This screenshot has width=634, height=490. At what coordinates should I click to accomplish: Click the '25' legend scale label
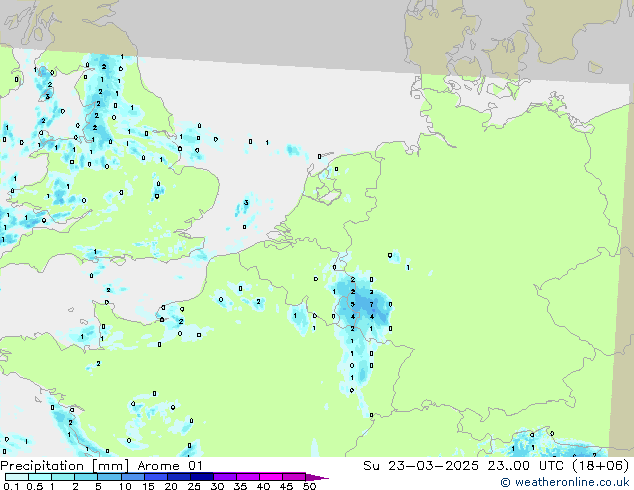click(x=194, y=486)
